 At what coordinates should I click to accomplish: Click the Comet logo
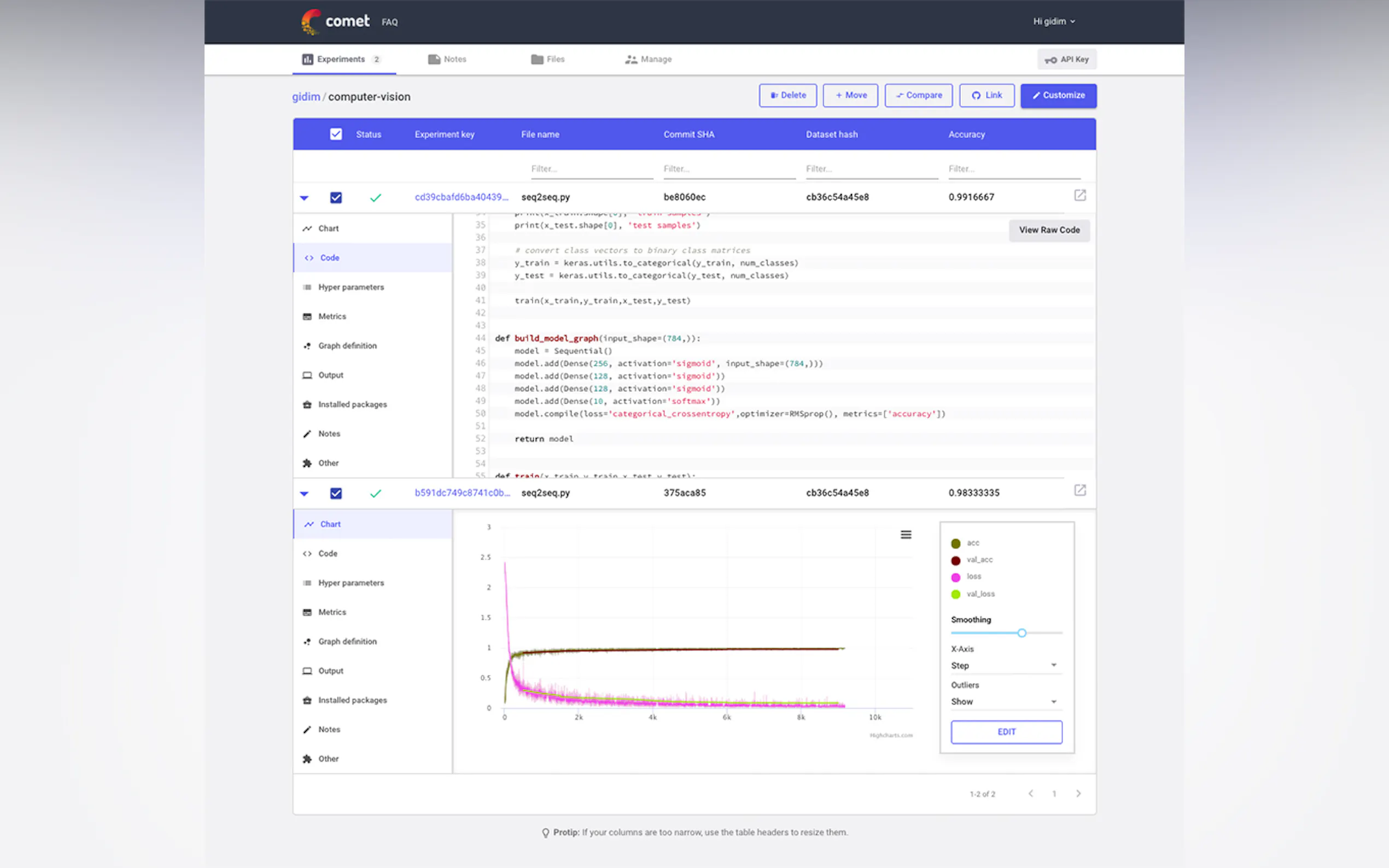click(335, 22)
